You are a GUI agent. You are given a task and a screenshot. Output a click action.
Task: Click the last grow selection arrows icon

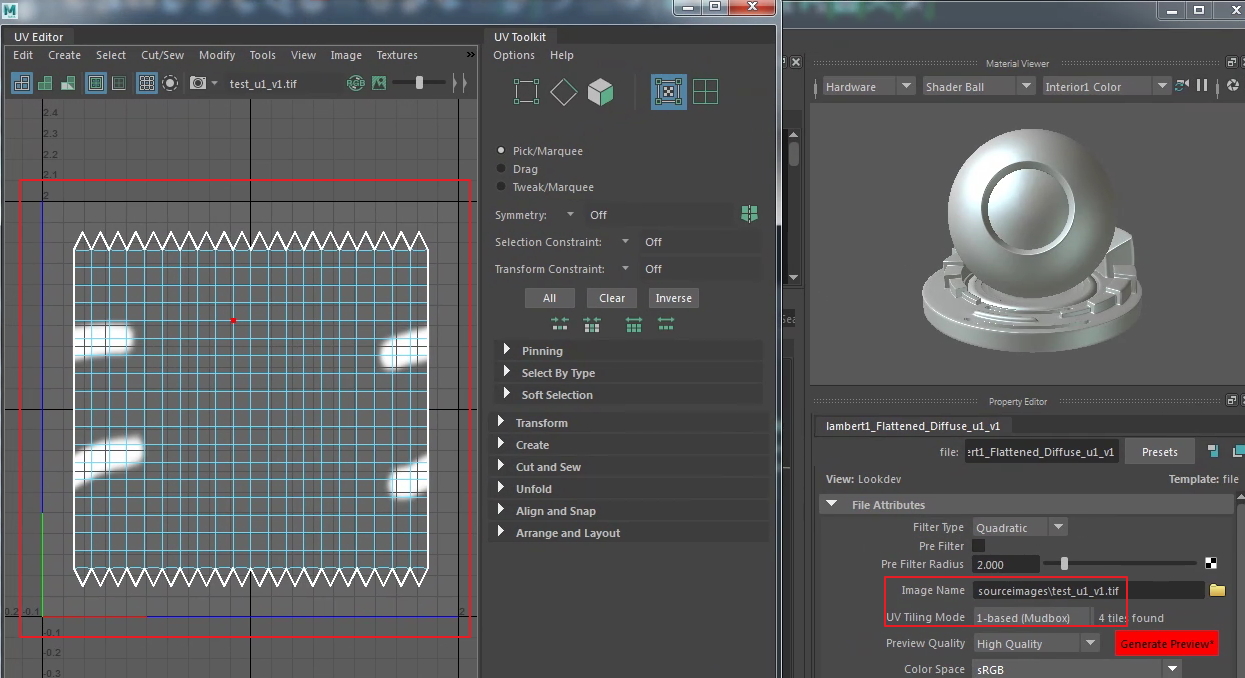pos(666,324)
